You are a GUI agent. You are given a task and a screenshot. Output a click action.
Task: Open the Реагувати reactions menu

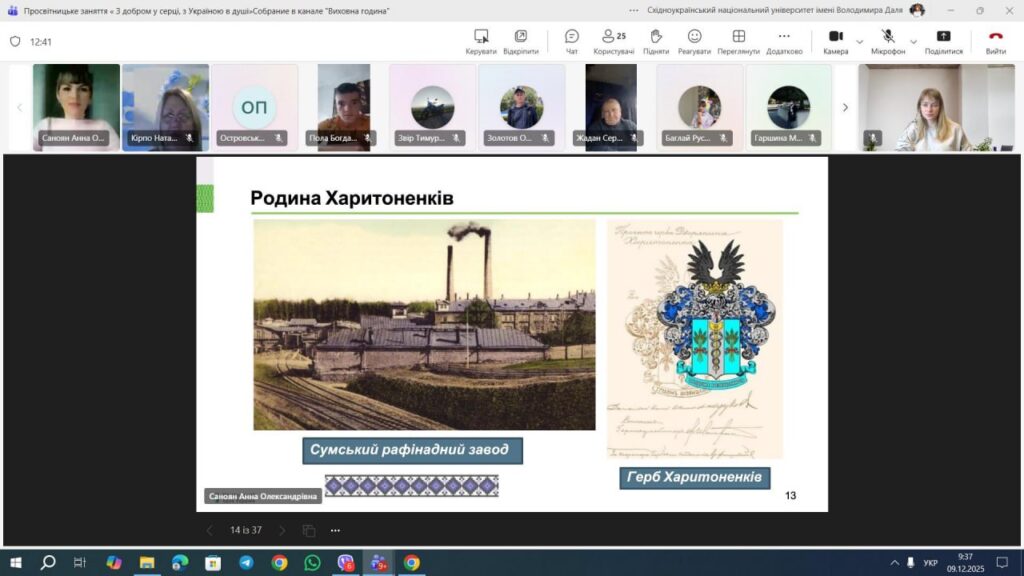(x=694, y=41)
